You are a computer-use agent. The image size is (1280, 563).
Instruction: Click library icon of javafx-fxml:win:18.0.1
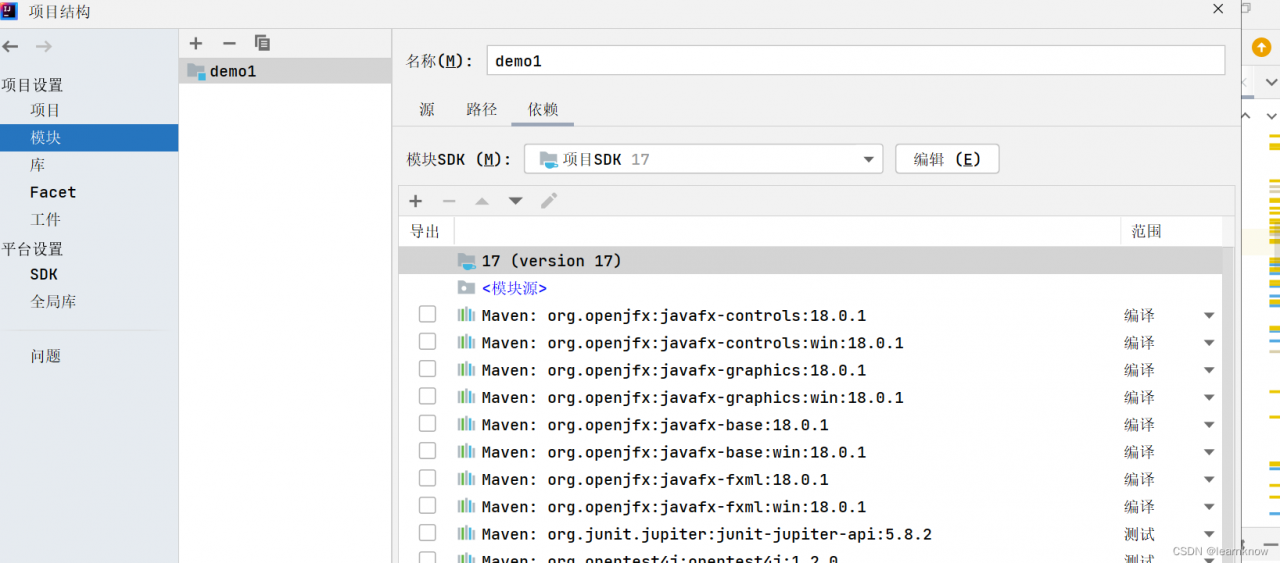point(466,506)
